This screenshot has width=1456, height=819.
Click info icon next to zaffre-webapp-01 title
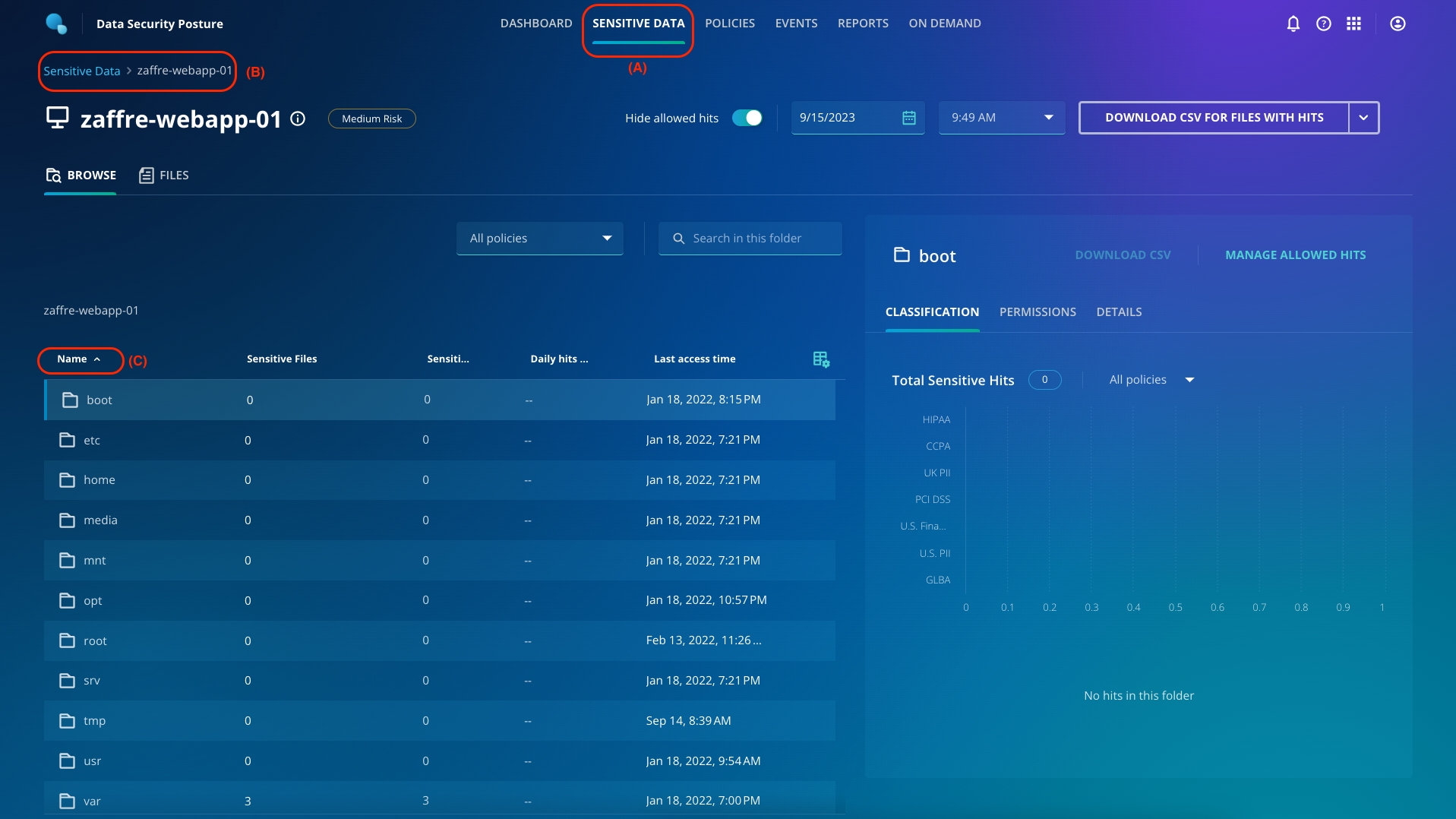(x=298, y=119)
